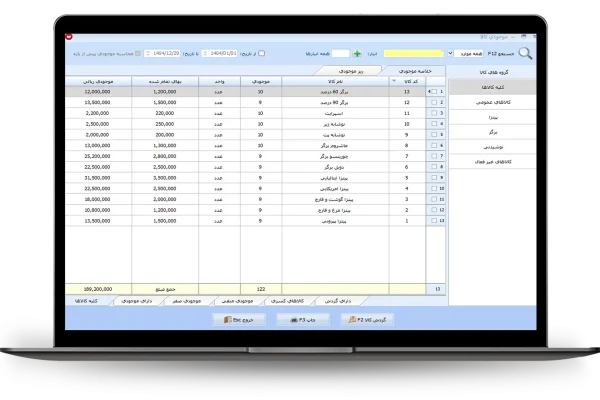Click the total quantity 122 cell
Image resolution: width=600 pixels, height=400 pixels.
[x=261, y=289]
